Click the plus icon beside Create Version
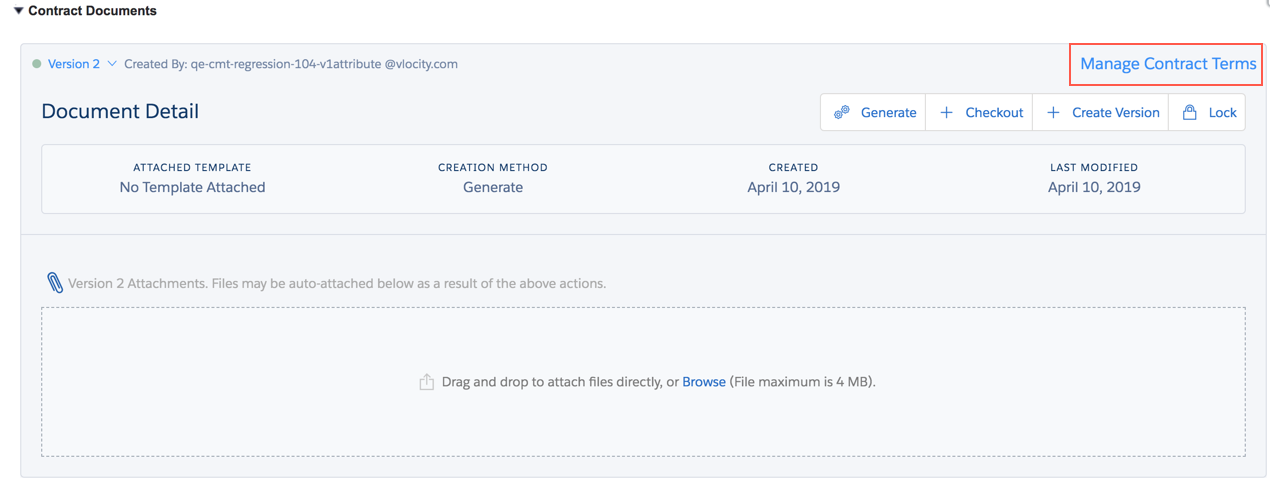1270x482 pixels. (x=1053, y=112)
